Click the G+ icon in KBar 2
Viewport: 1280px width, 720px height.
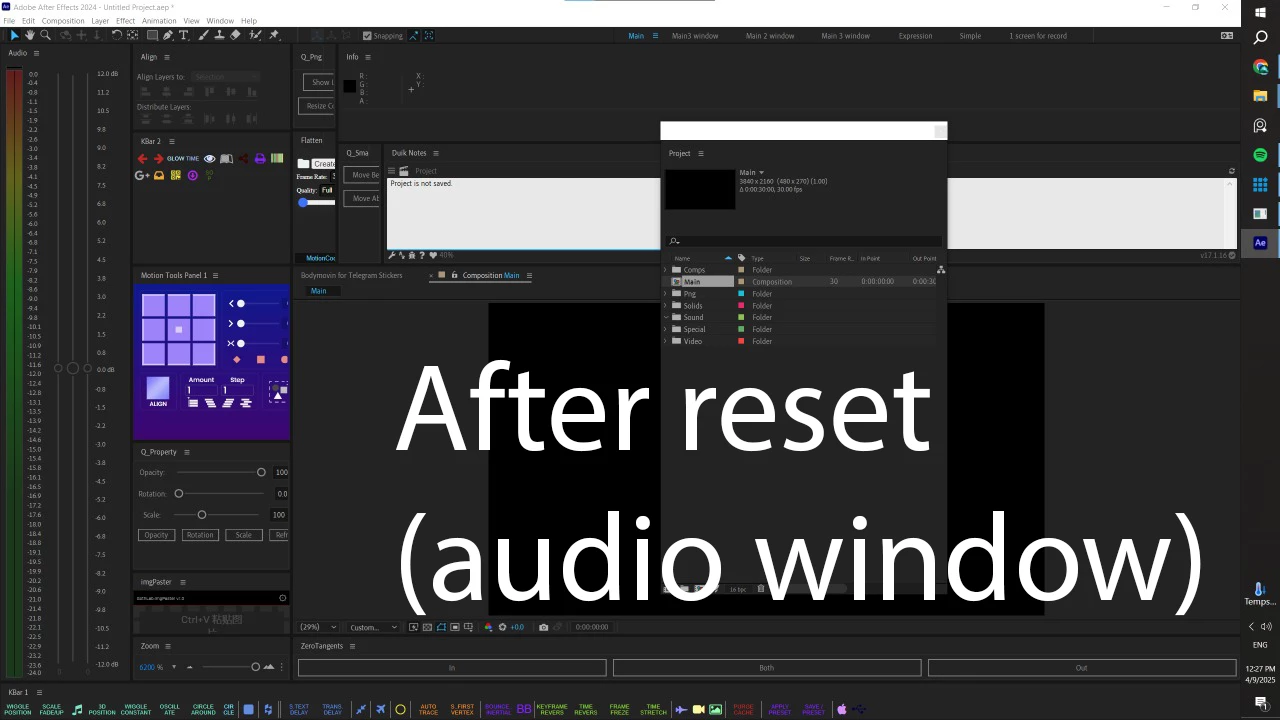pyautogui.click(x=142, y=175)
